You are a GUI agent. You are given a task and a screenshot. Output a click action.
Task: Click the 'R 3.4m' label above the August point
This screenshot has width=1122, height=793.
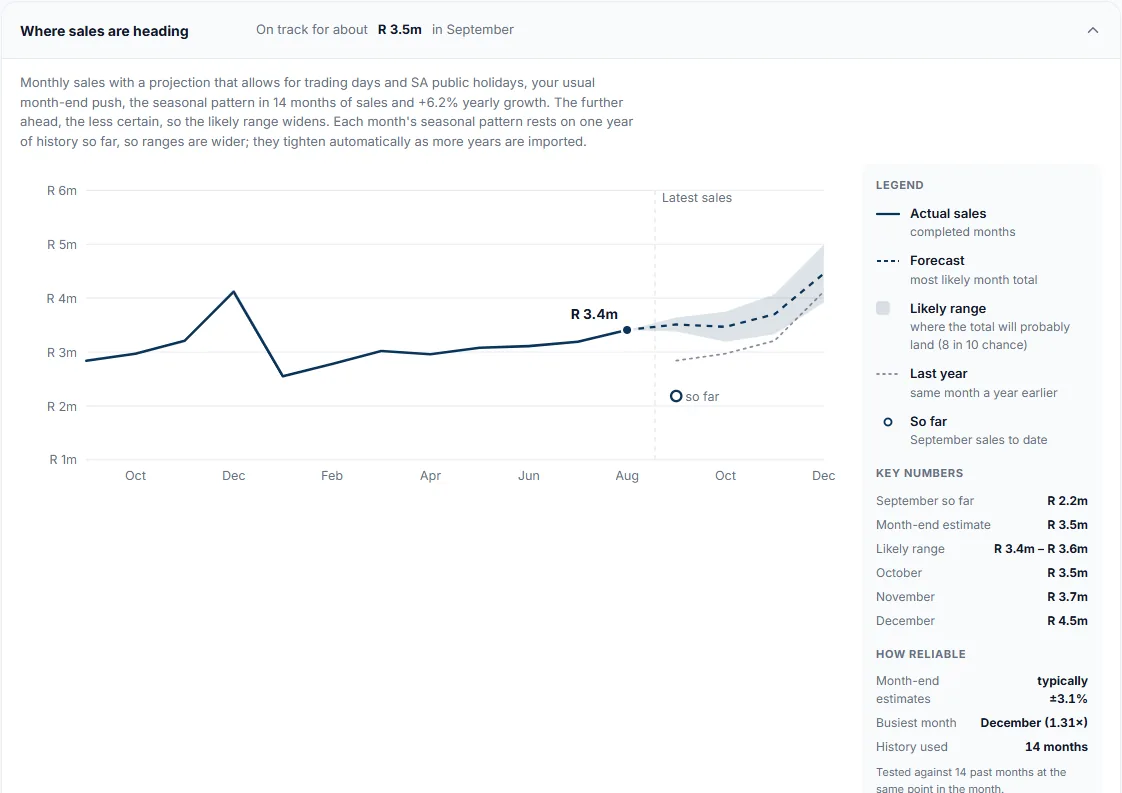pos(594,314)
